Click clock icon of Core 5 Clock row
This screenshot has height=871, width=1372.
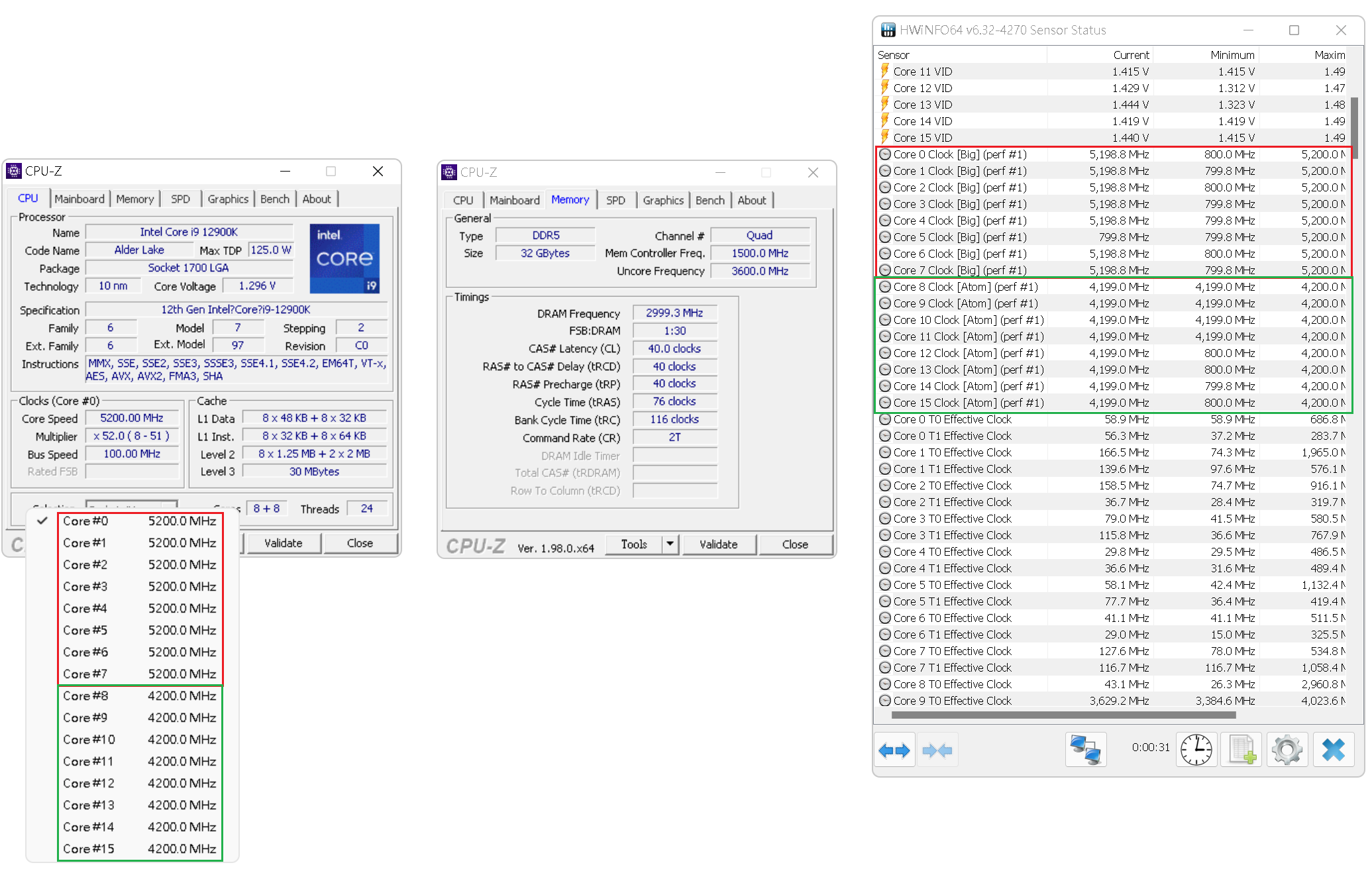pyautogui.click(x=884, y=237)
